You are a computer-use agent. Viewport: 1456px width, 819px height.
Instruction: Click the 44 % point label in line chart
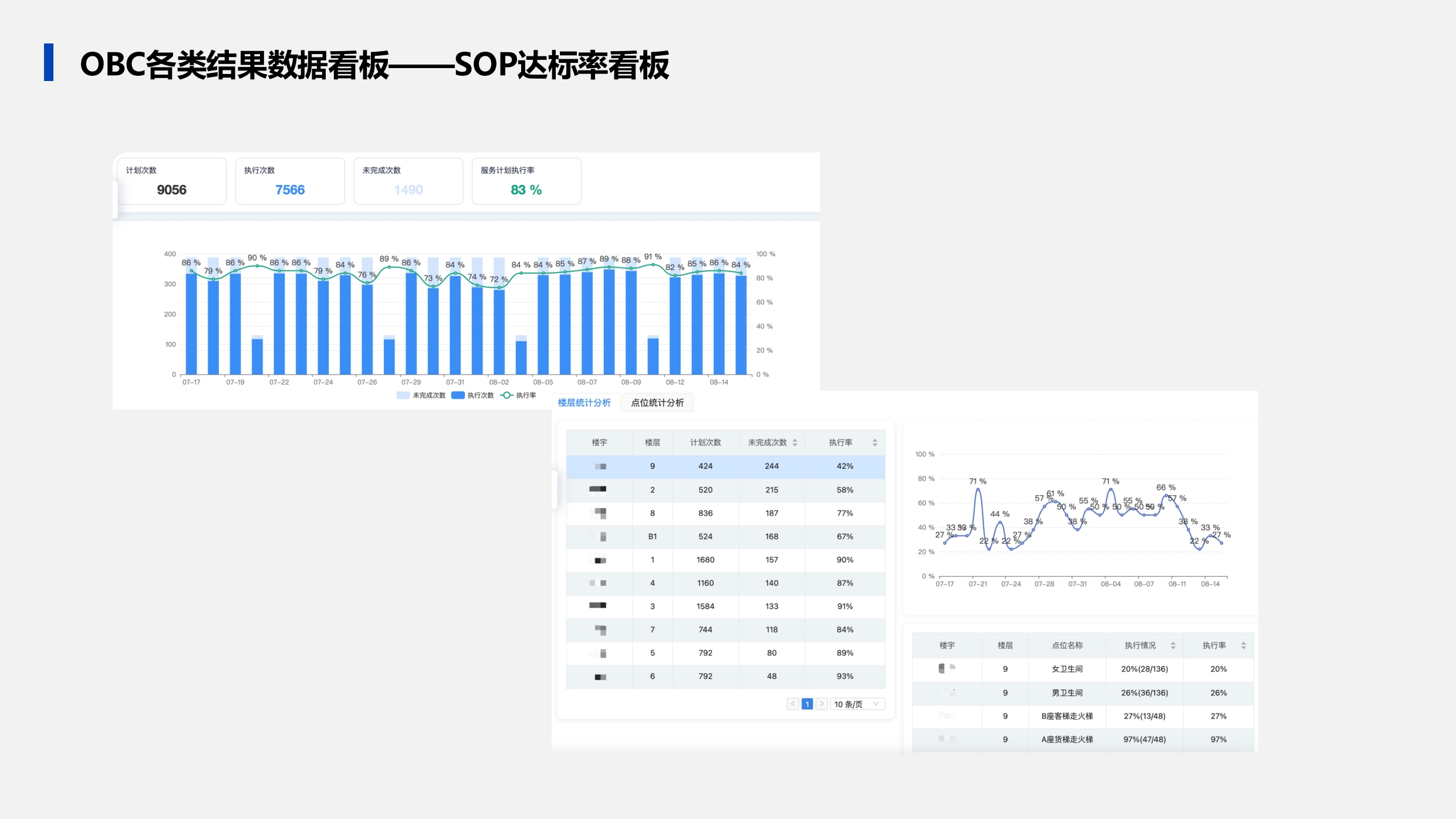(x=999, y=514)
